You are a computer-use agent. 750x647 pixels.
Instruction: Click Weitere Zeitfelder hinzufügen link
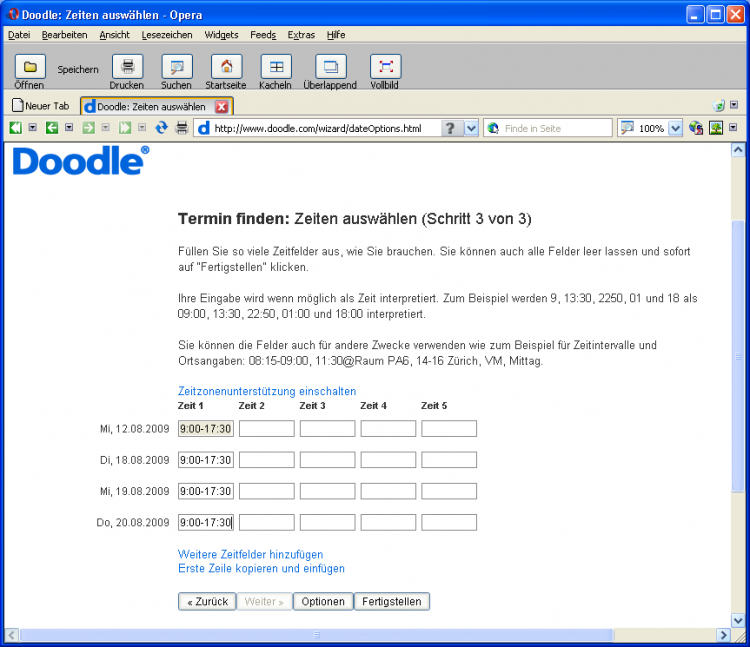pos(250,555)
